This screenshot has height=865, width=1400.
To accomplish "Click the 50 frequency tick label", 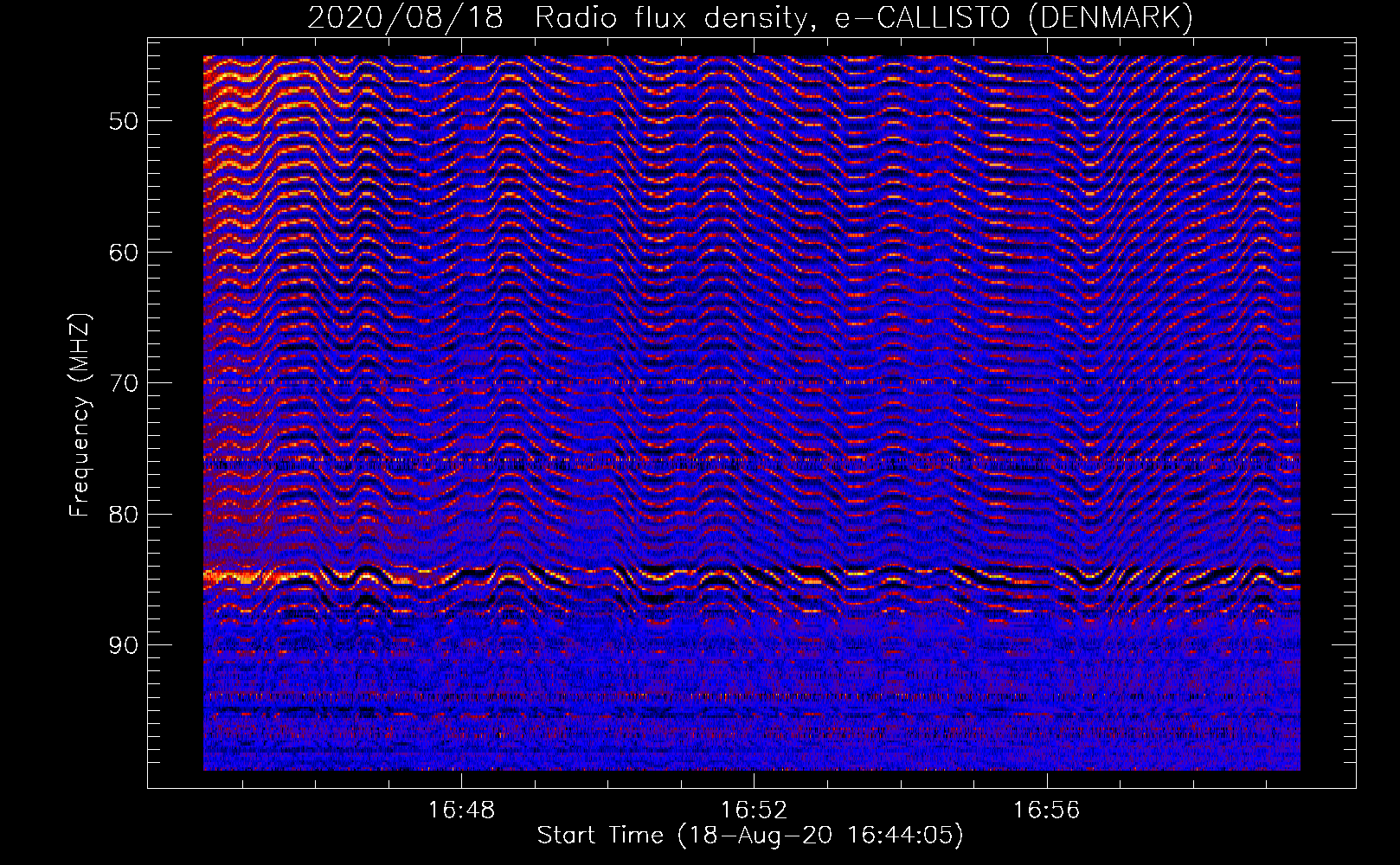I will 124,121.
